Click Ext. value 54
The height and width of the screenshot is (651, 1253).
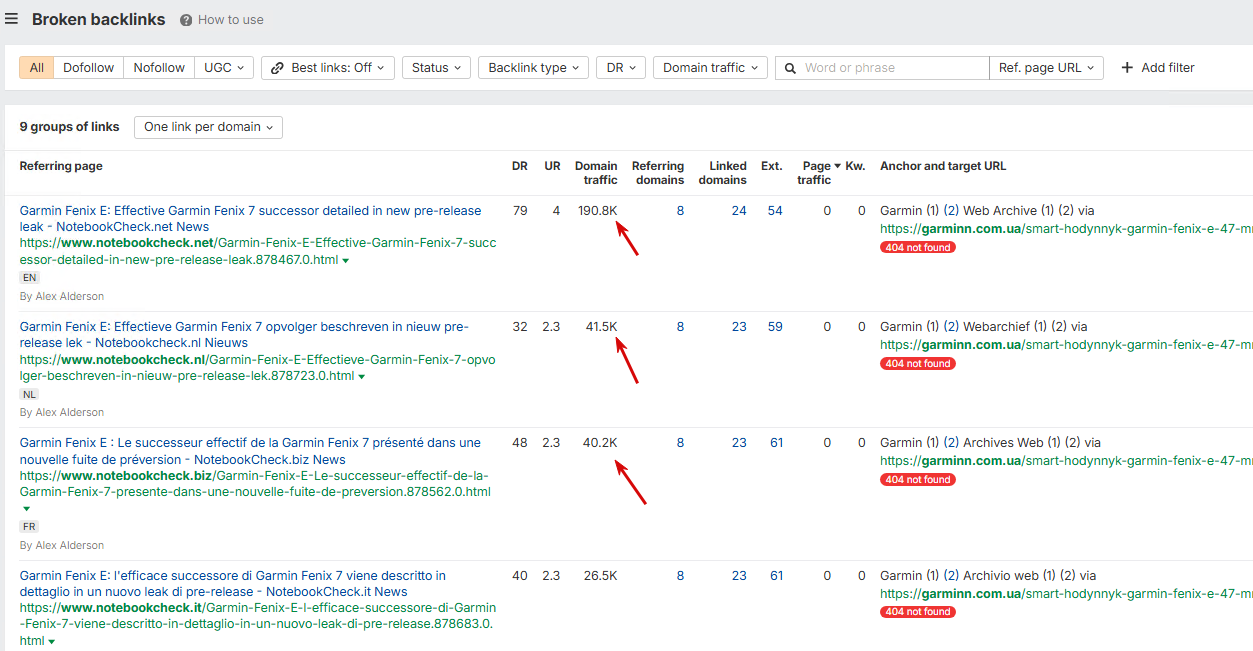(x=775, y=211)
